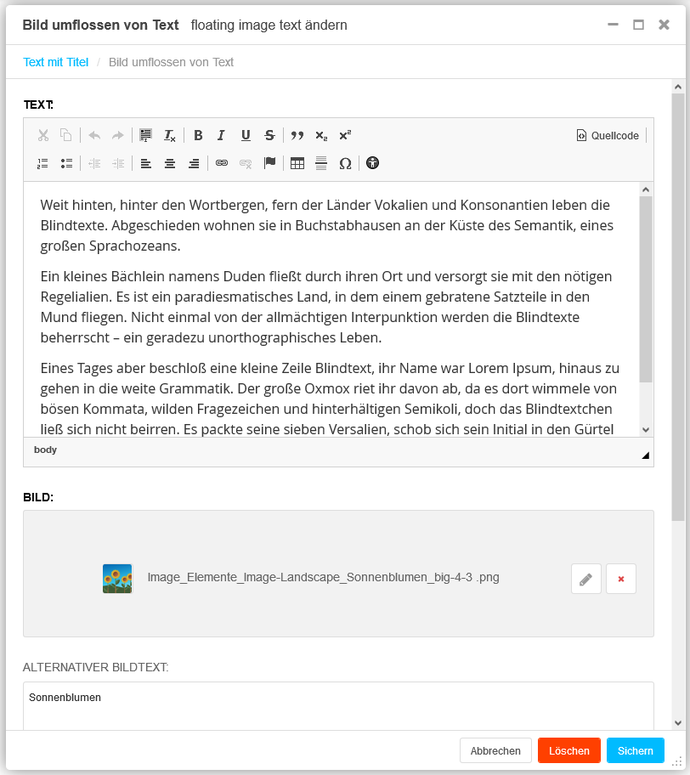The image size is (690, 775).
Task: Insert a numbered list
Action: [x=43, y=164]
